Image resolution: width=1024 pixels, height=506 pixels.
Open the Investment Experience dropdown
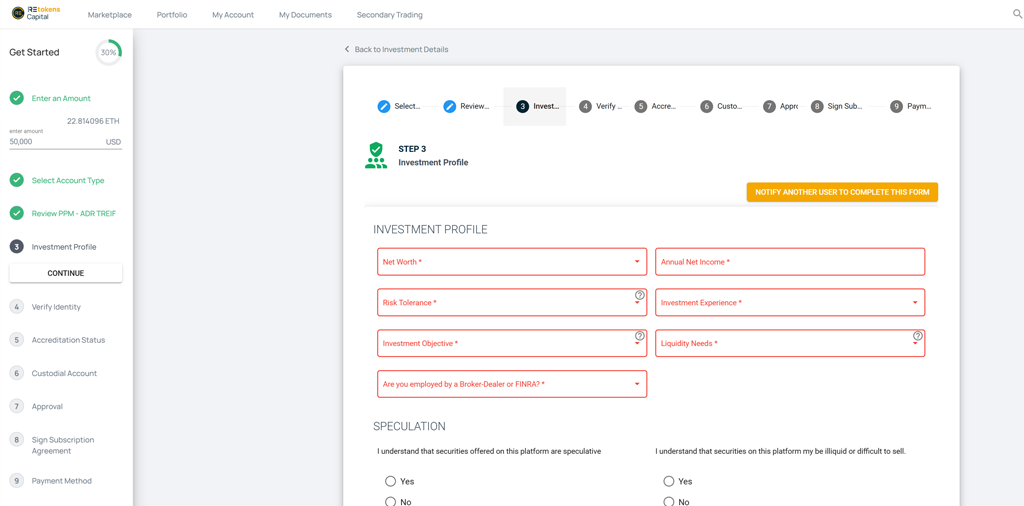790,302
